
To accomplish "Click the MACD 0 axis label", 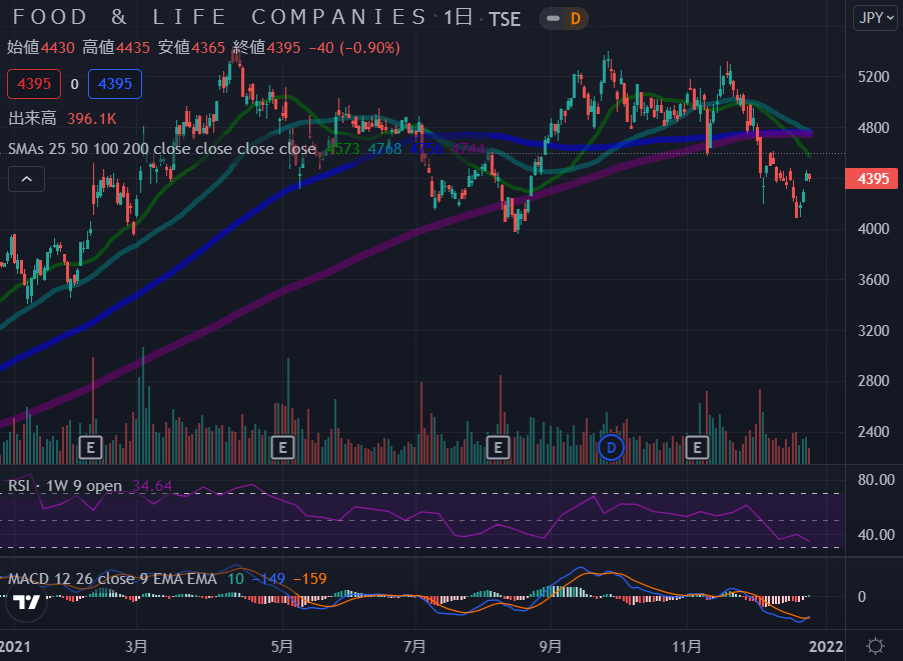I will click(x=862, y=597).
